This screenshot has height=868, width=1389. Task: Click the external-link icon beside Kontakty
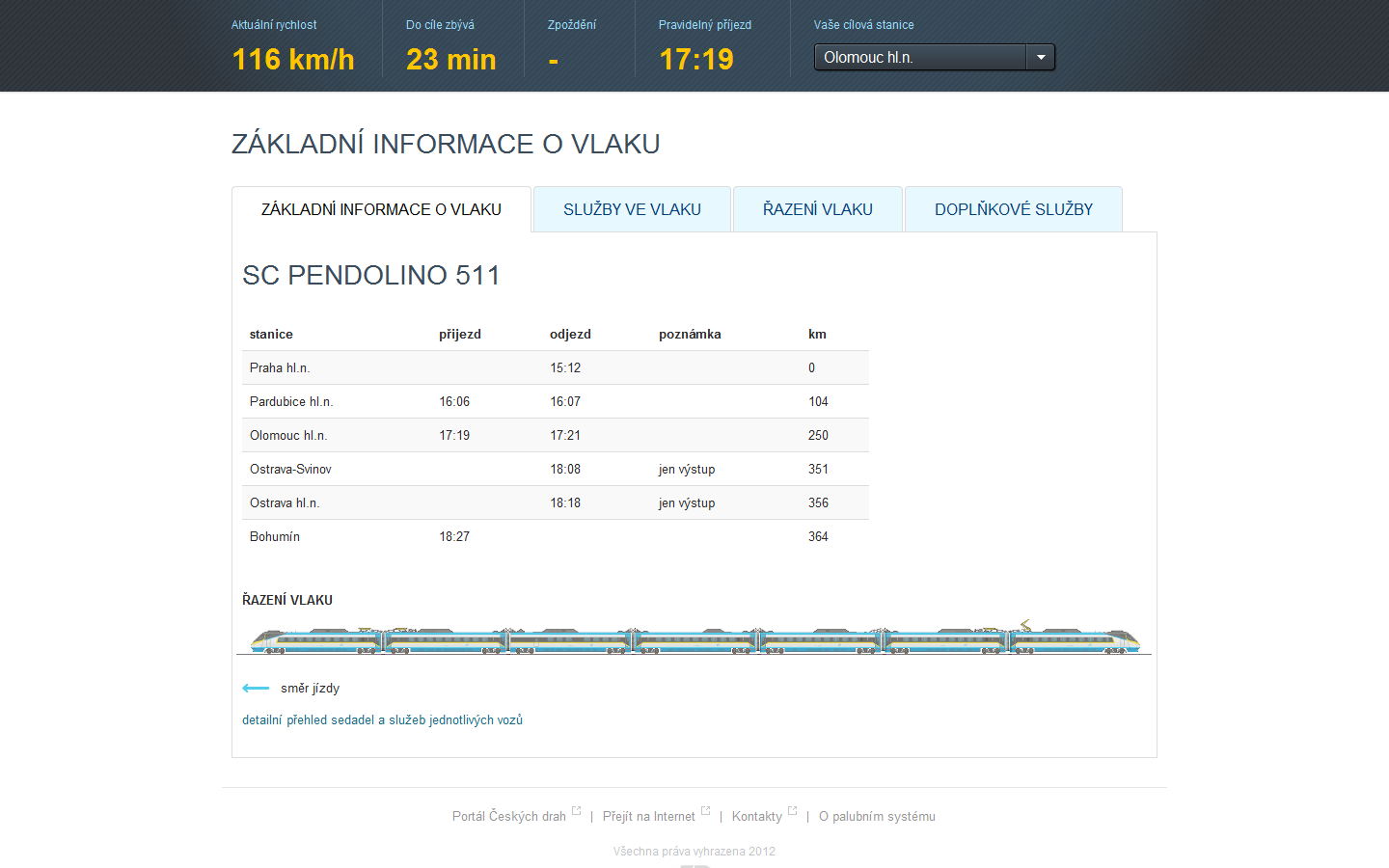[x=792, y=811]
